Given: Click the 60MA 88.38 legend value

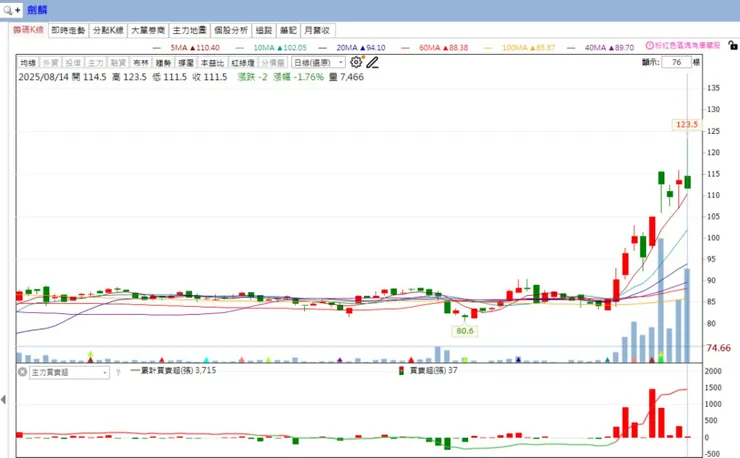Looking at the screenshot, I should click(444, 48).
